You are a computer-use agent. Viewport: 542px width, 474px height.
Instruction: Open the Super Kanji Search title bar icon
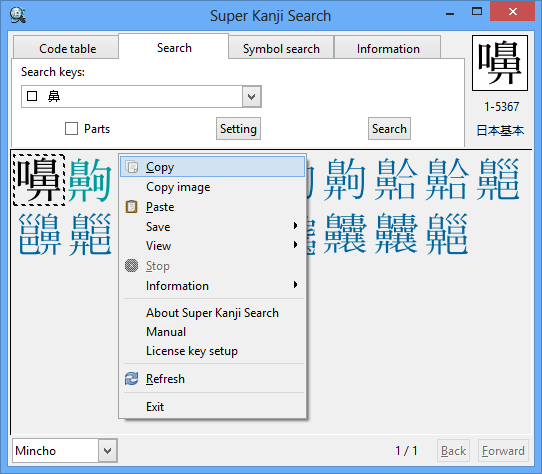(x=17, y=15)
